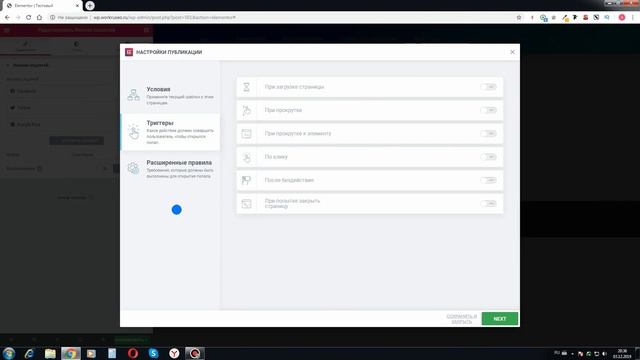Select the Триггеры (Triggers) section

point(171,132)
